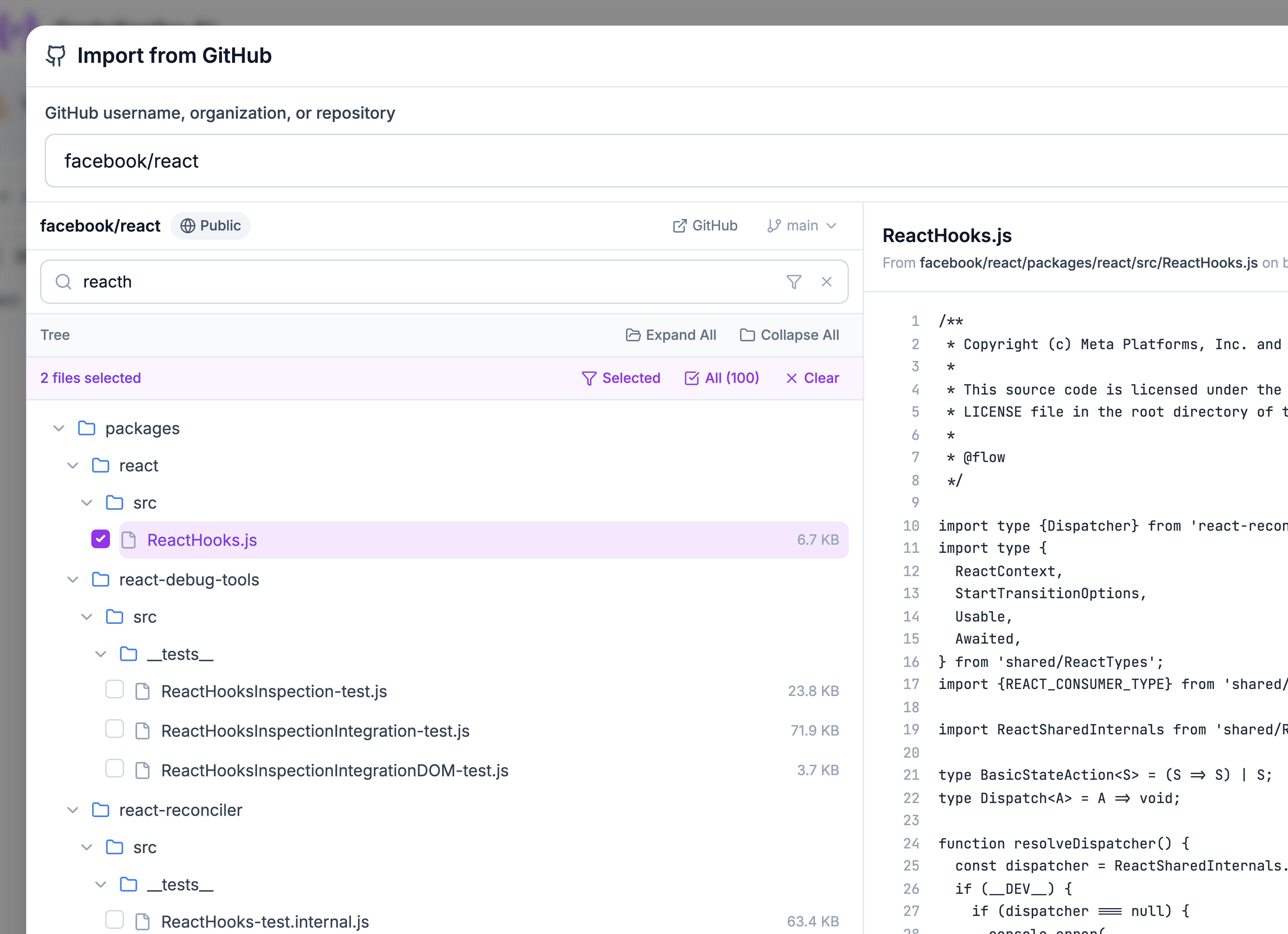
Task: Open the filter icon in the search bar
Action: [x=794, y=281]
